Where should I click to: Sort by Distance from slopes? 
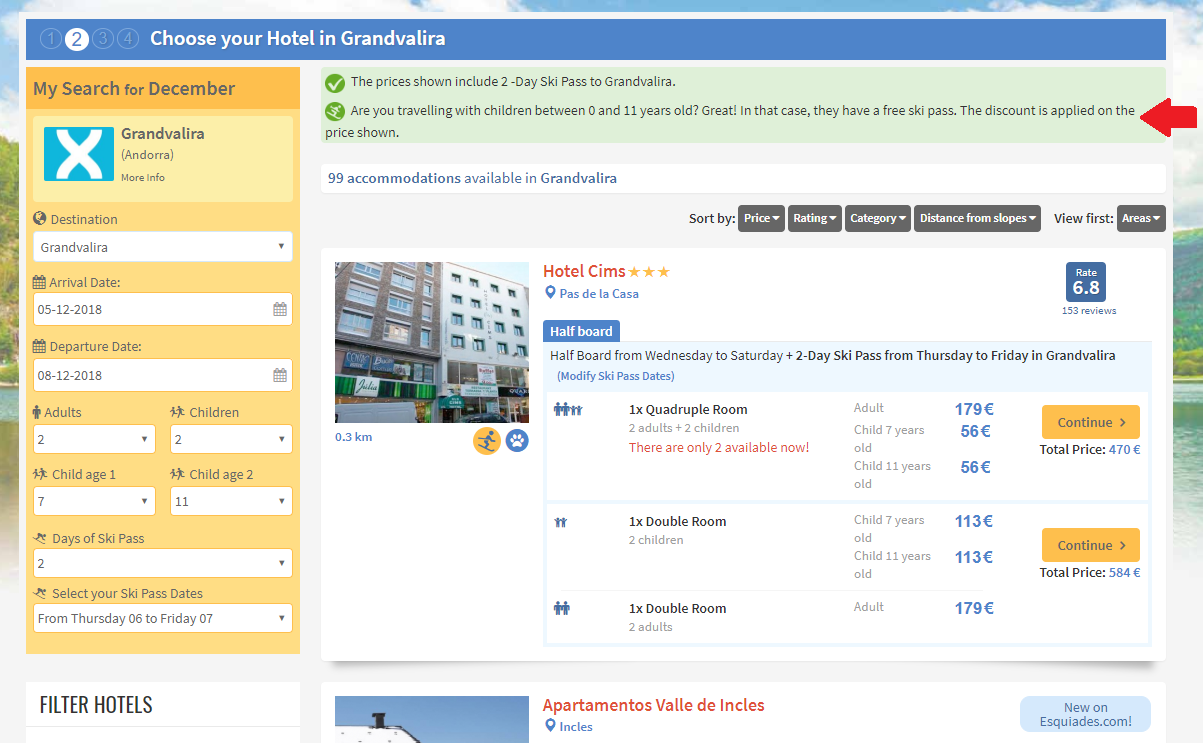(x=977, y=218)
